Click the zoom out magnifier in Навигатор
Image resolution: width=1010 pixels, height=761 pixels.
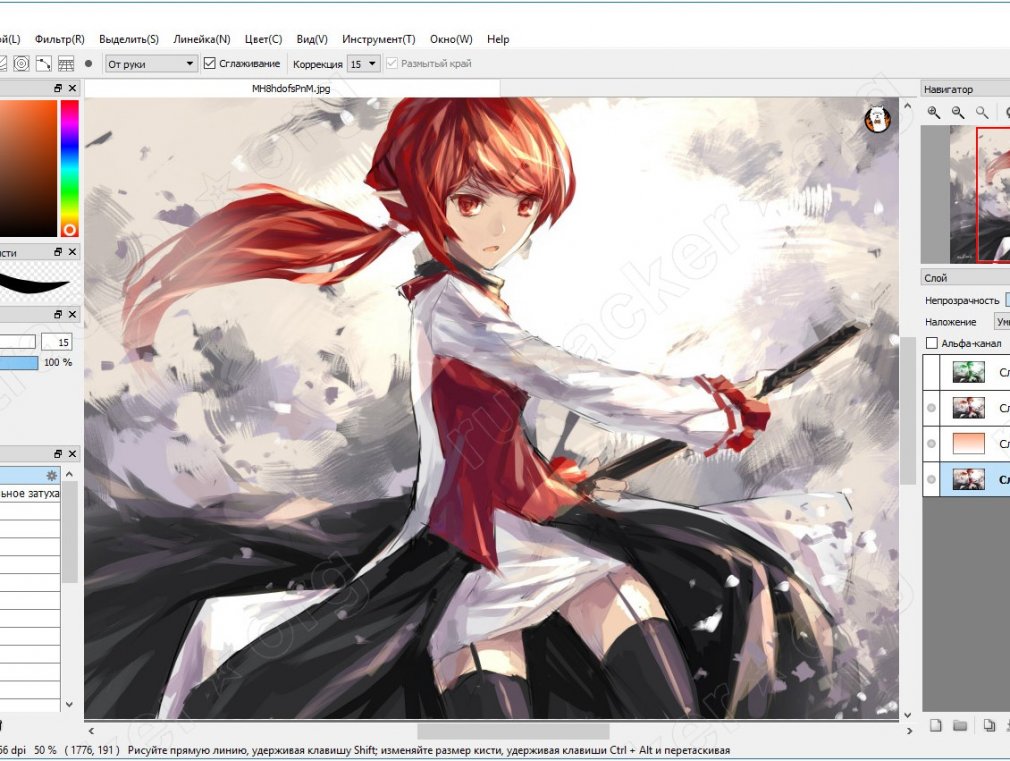958,112
